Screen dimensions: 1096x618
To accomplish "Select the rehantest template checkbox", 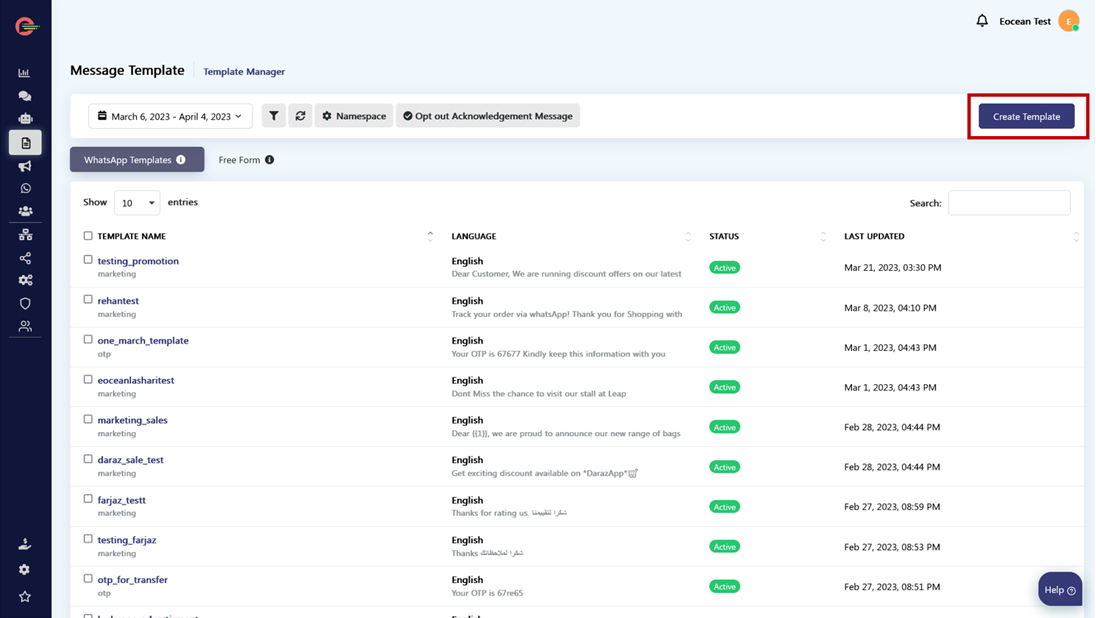I will [88, 300].
